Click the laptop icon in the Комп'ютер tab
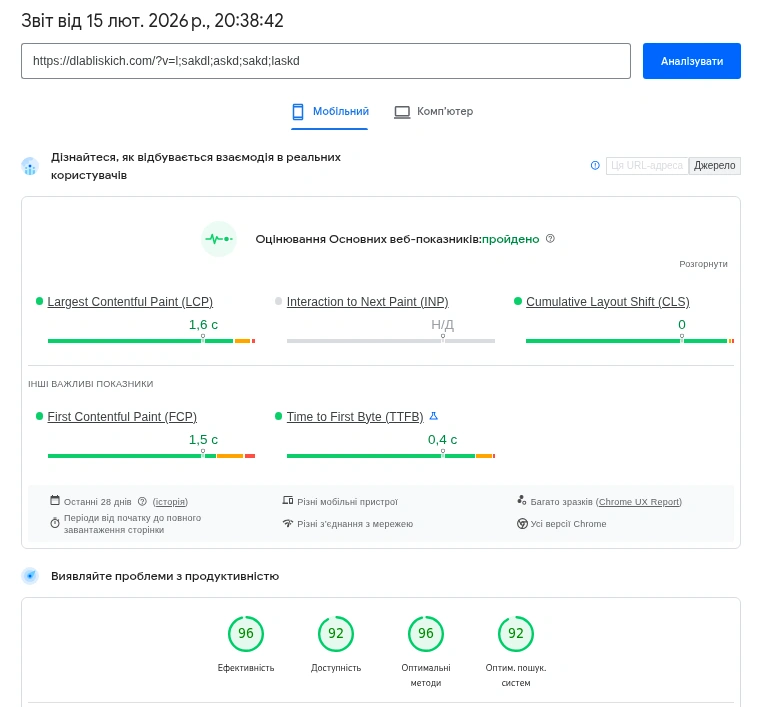The image size is (762, 707). [402, 112]
